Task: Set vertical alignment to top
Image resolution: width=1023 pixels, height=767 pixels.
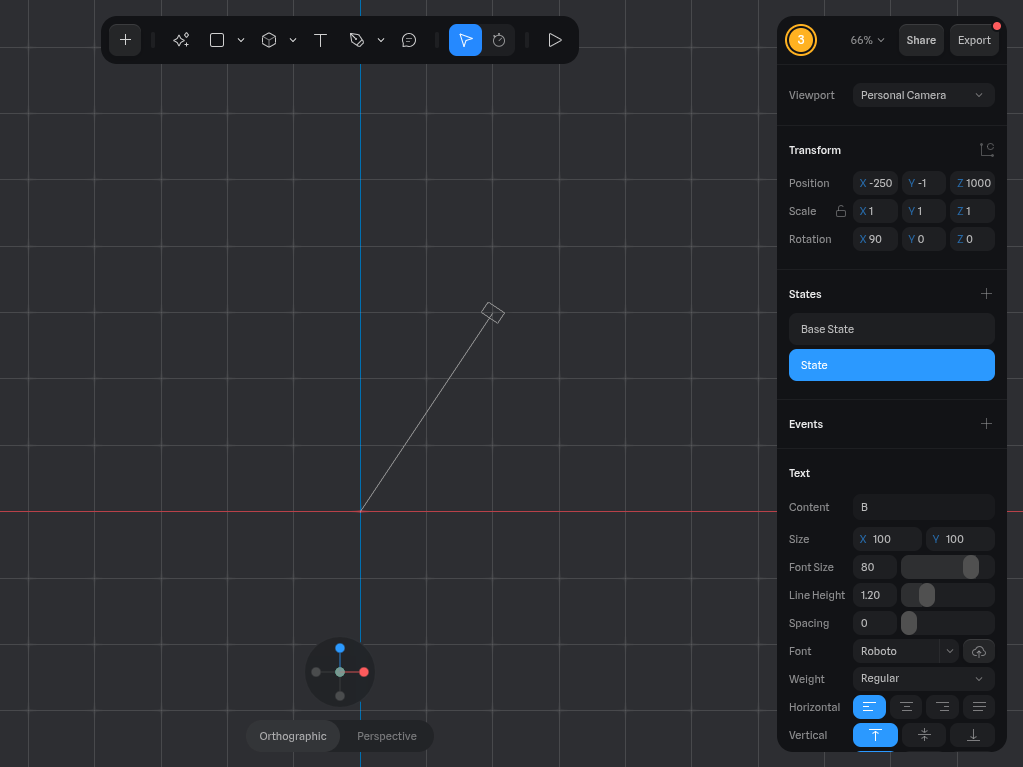Action: [x=876, y=735]
